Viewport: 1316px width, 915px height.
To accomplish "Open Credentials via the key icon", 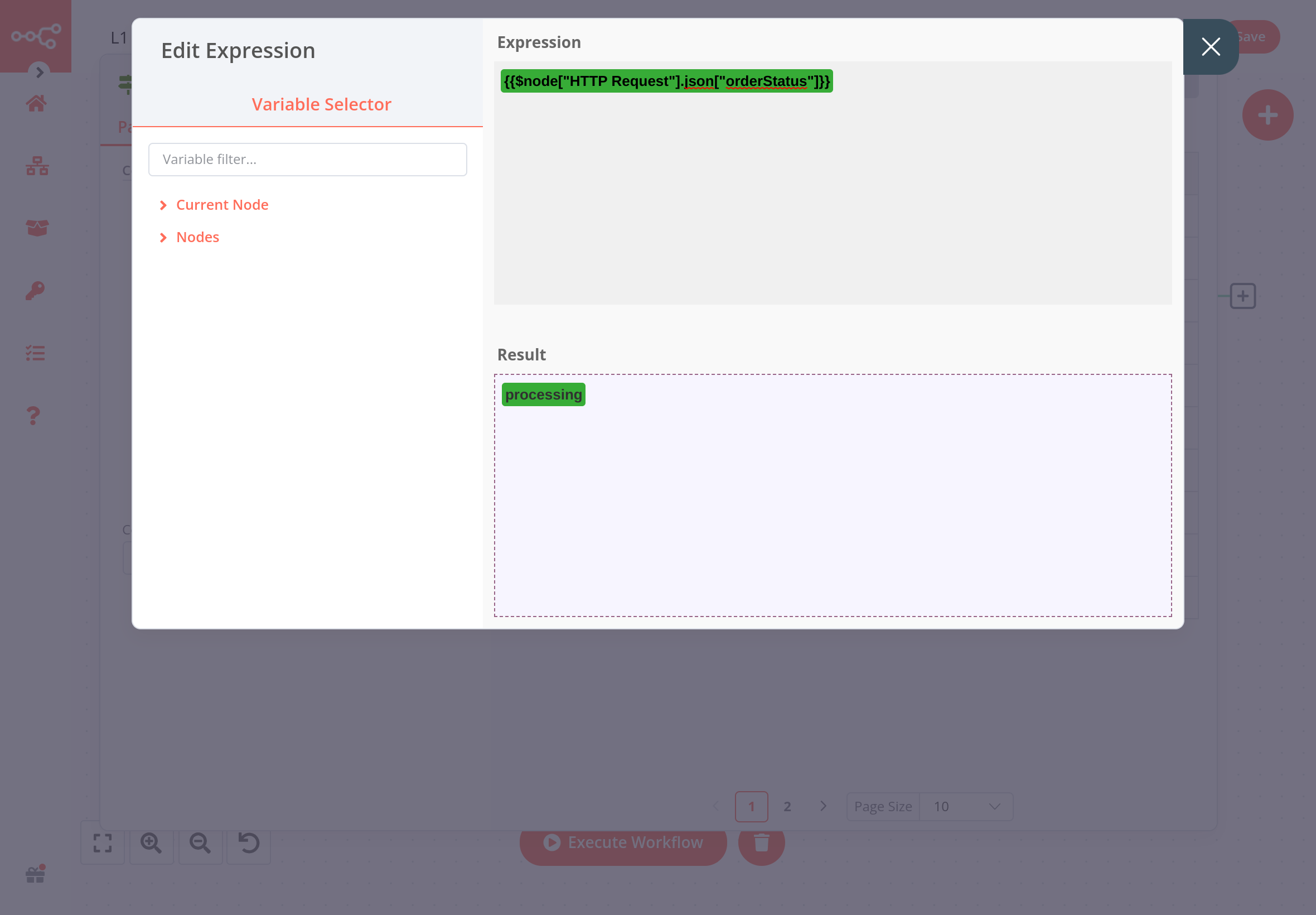I will pyautogui.click(x=36, y=290).
